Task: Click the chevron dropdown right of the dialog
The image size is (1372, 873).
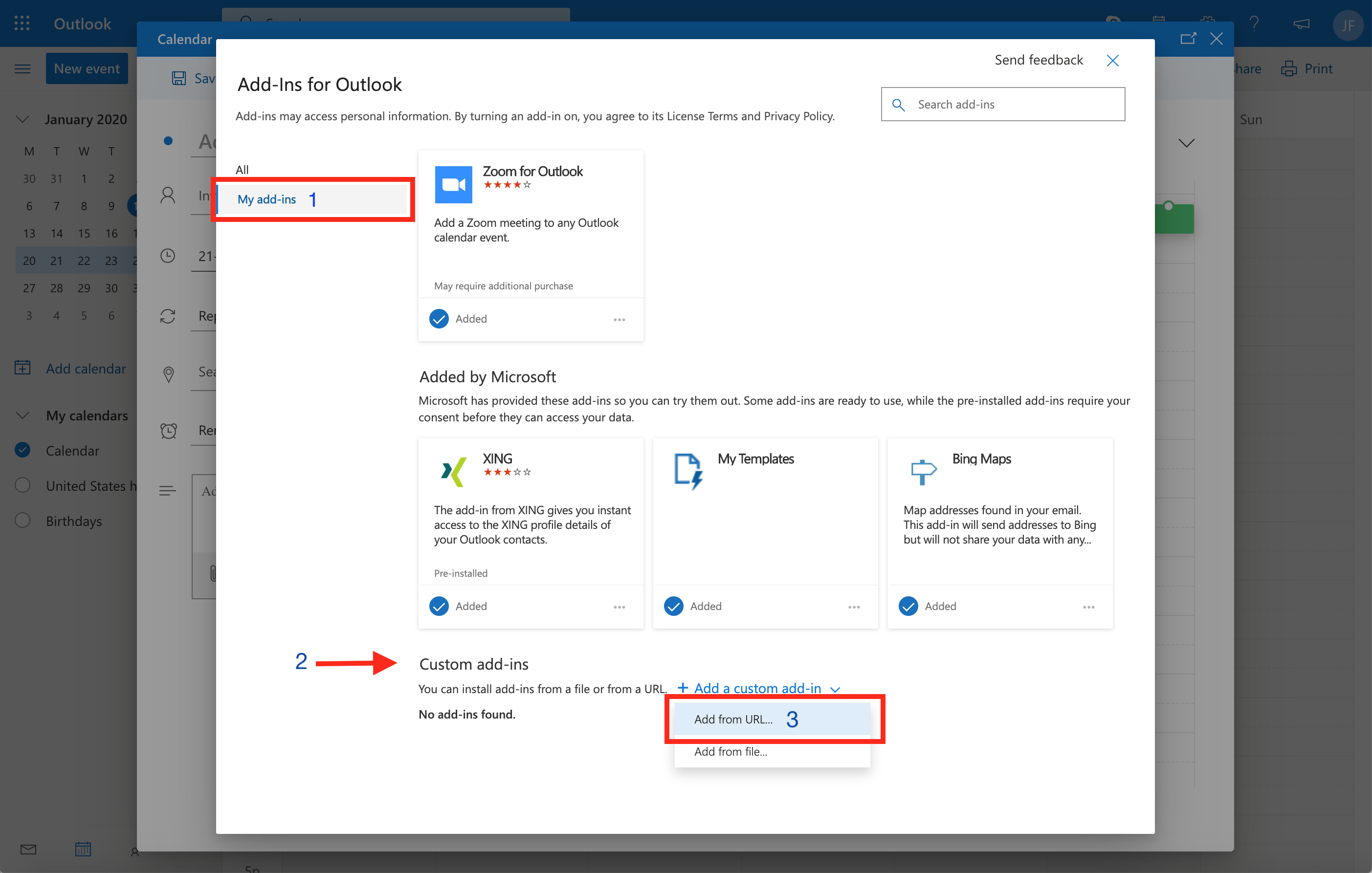Action: point(1186,143)
